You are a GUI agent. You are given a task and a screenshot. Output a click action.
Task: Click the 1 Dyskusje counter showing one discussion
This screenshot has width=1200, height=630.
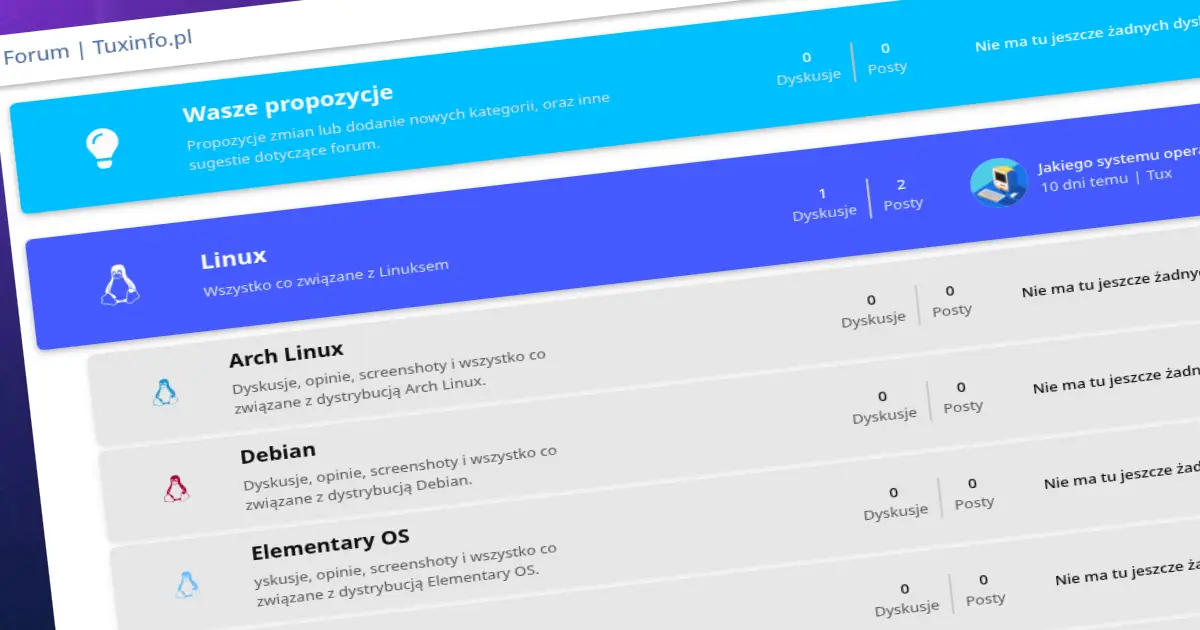coord(824,203)
